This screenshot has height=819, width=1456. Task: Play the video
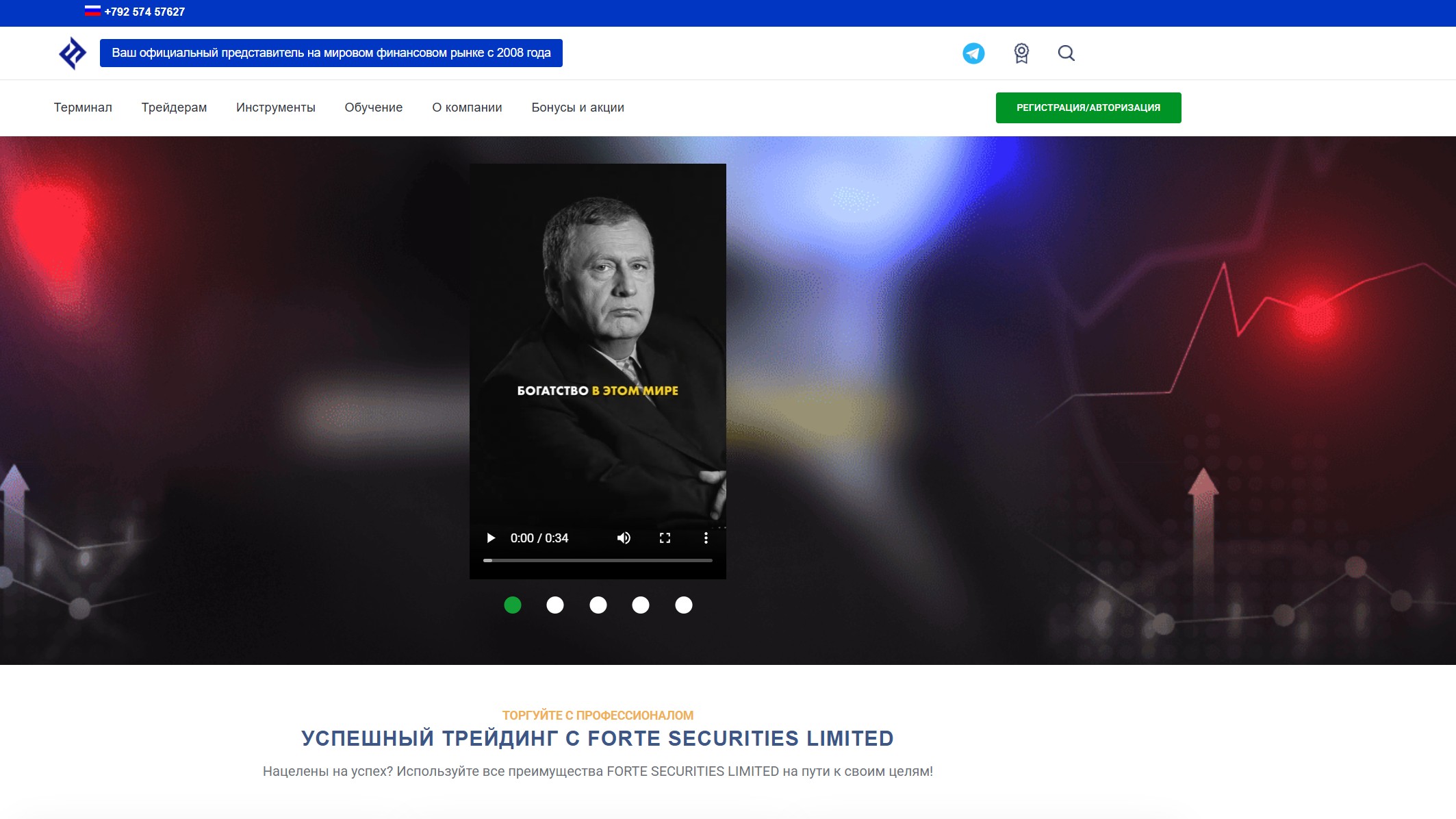pyautogui.click(x=491, y=538)
